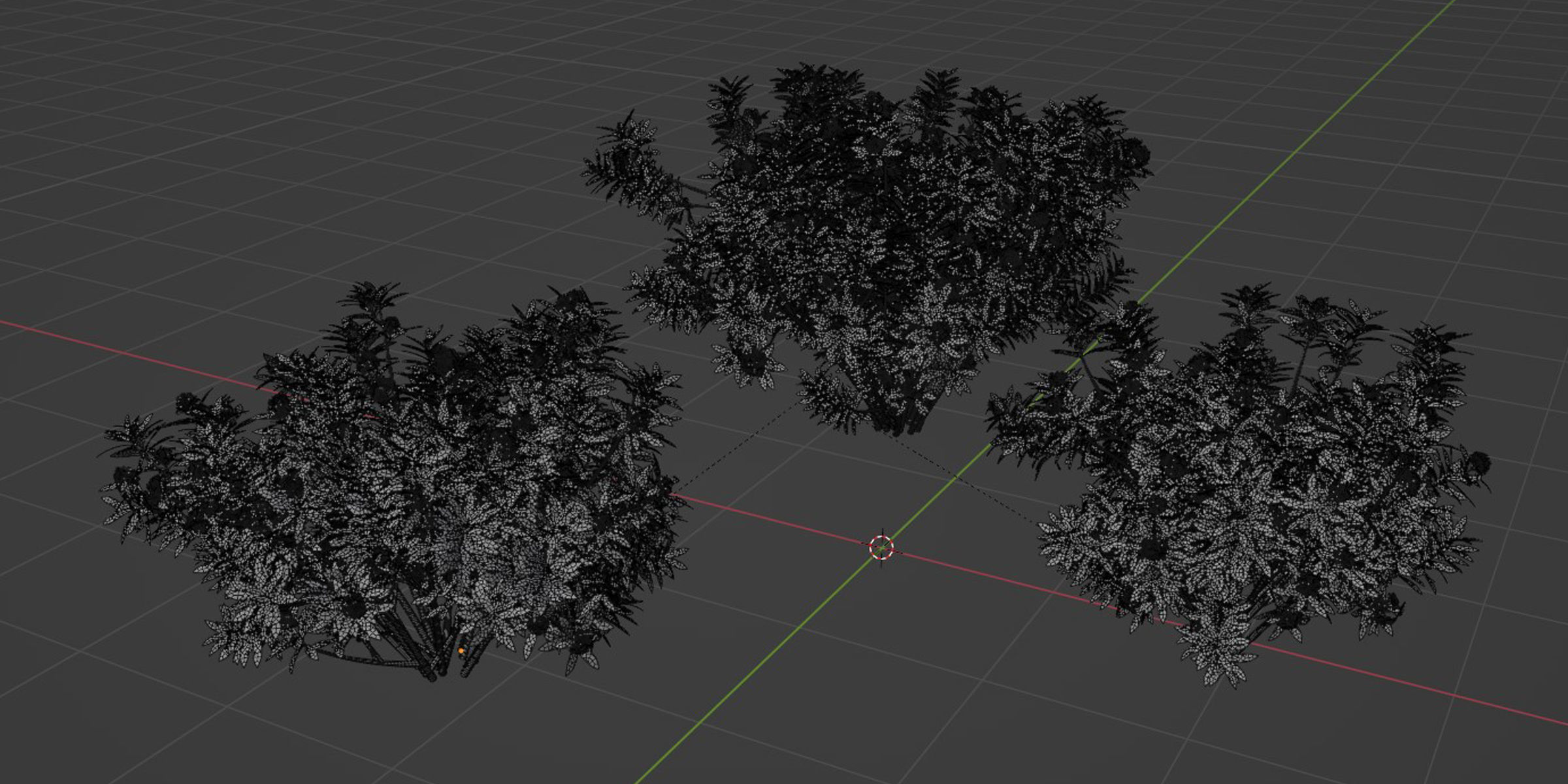The image size is (1568, 784).
Task: Click the red-white 3D cursor crosshair
Action: (x=881, y=547)
